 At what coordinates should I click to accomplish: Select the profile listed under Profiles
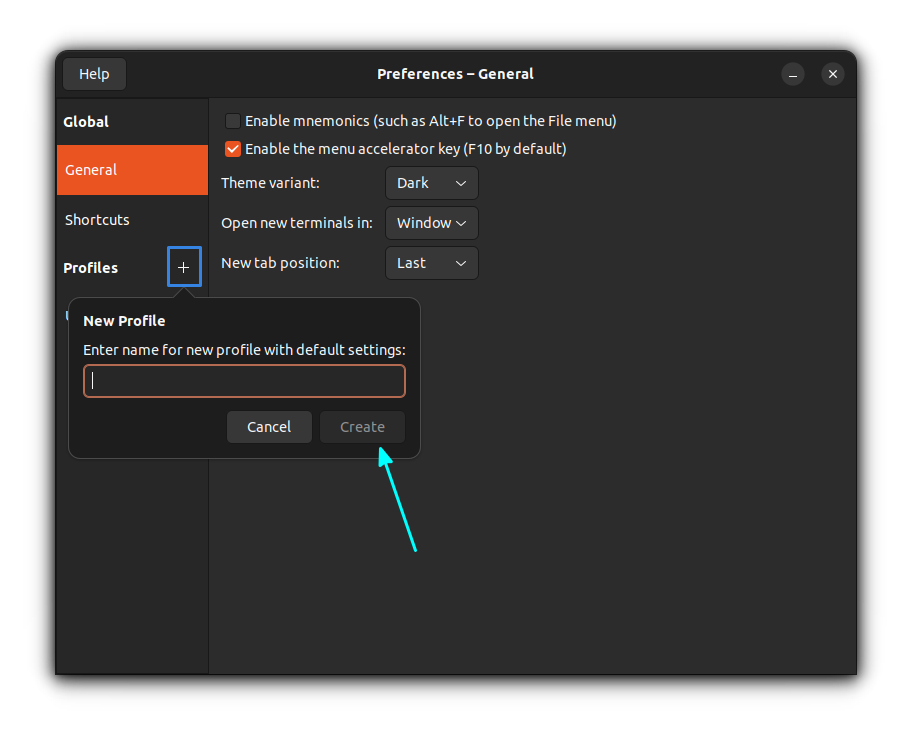click(68, 316)
